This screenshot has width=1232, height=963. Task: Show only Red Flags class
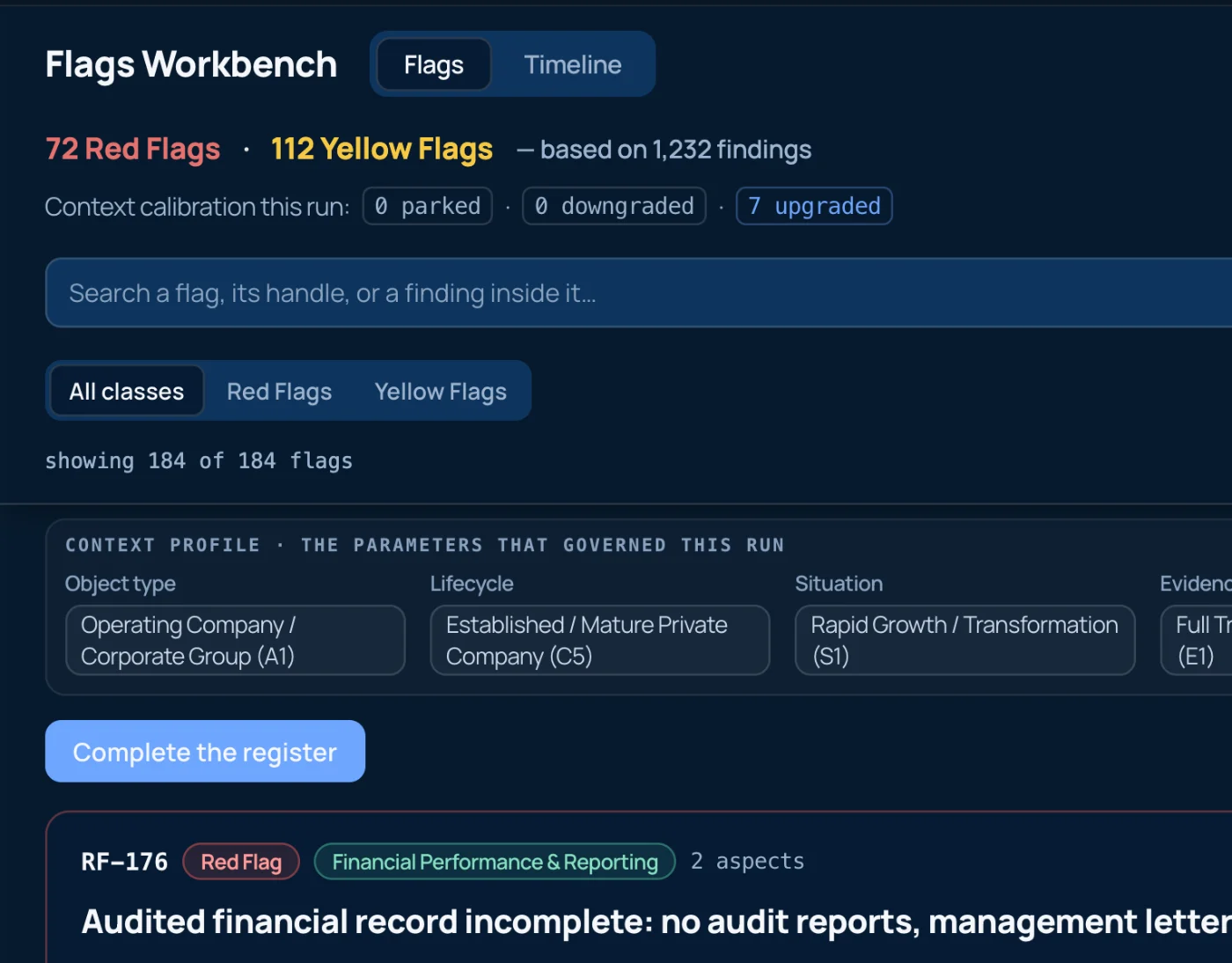tap(279, 391)
